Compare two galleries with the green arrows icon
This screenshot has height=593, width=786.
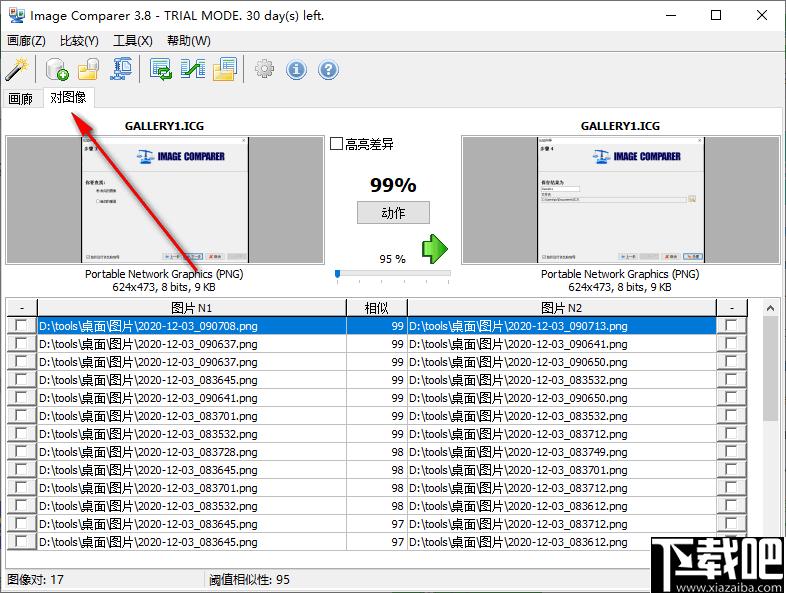[193, 69]
